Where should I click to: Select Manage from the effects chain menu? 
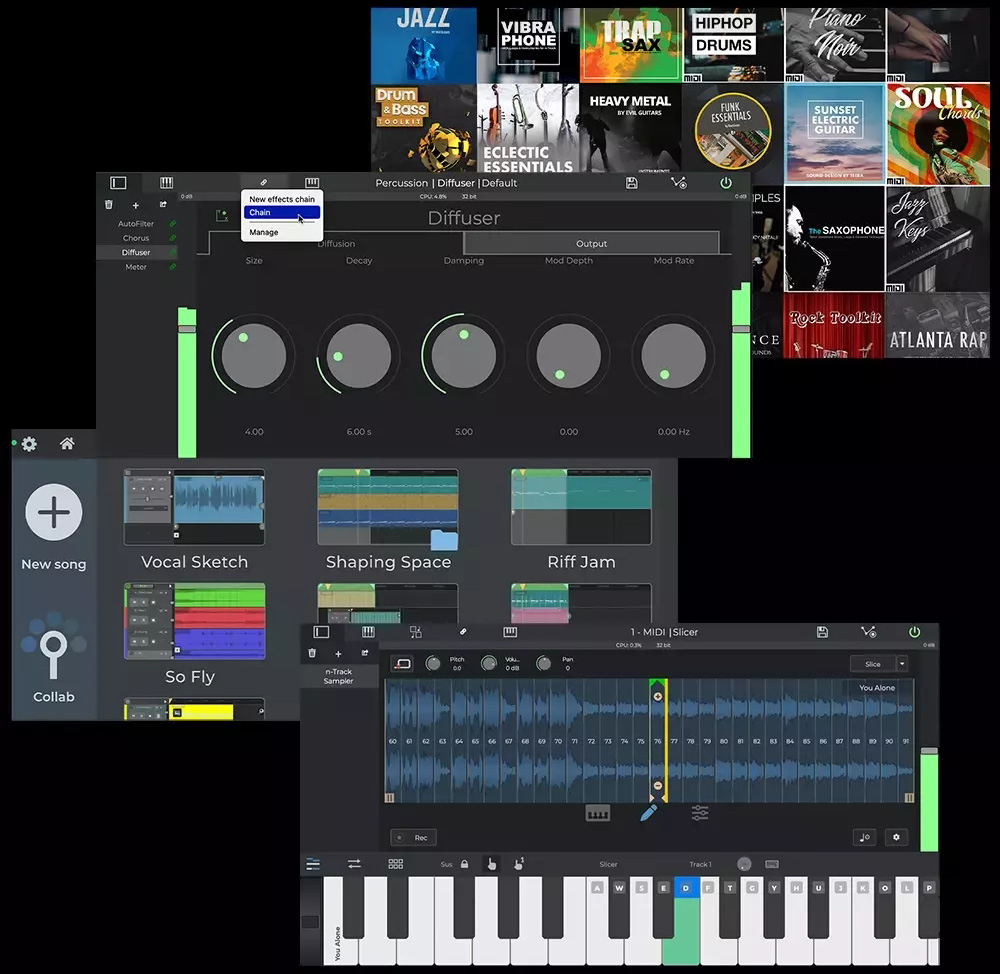point(263,231)
